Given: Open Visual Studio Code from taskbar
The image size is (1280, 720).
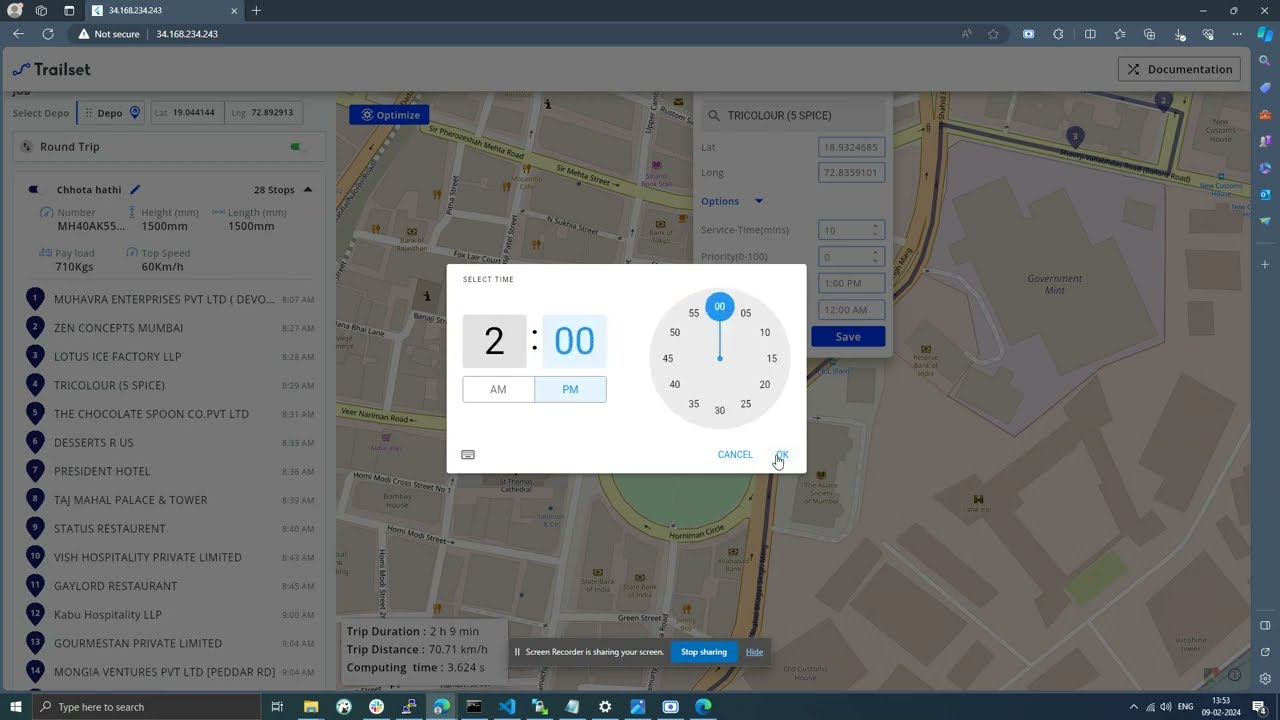Looking at the screenshot, I should [x=507, y=707].
